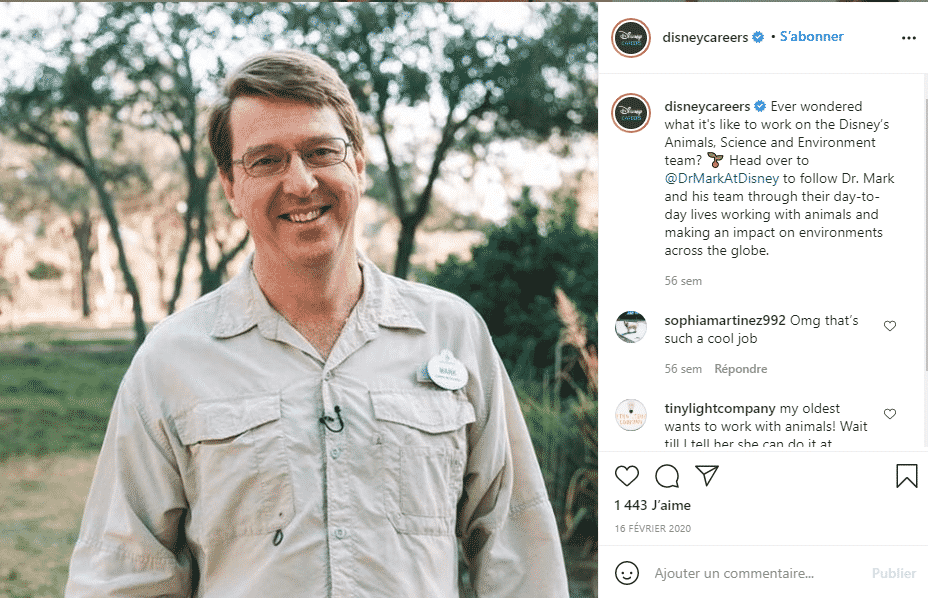View the 1 443 J'aime likes list
The height and width of the screenshot is (598, 928).
pyautogui.click(x=653, y=506)
